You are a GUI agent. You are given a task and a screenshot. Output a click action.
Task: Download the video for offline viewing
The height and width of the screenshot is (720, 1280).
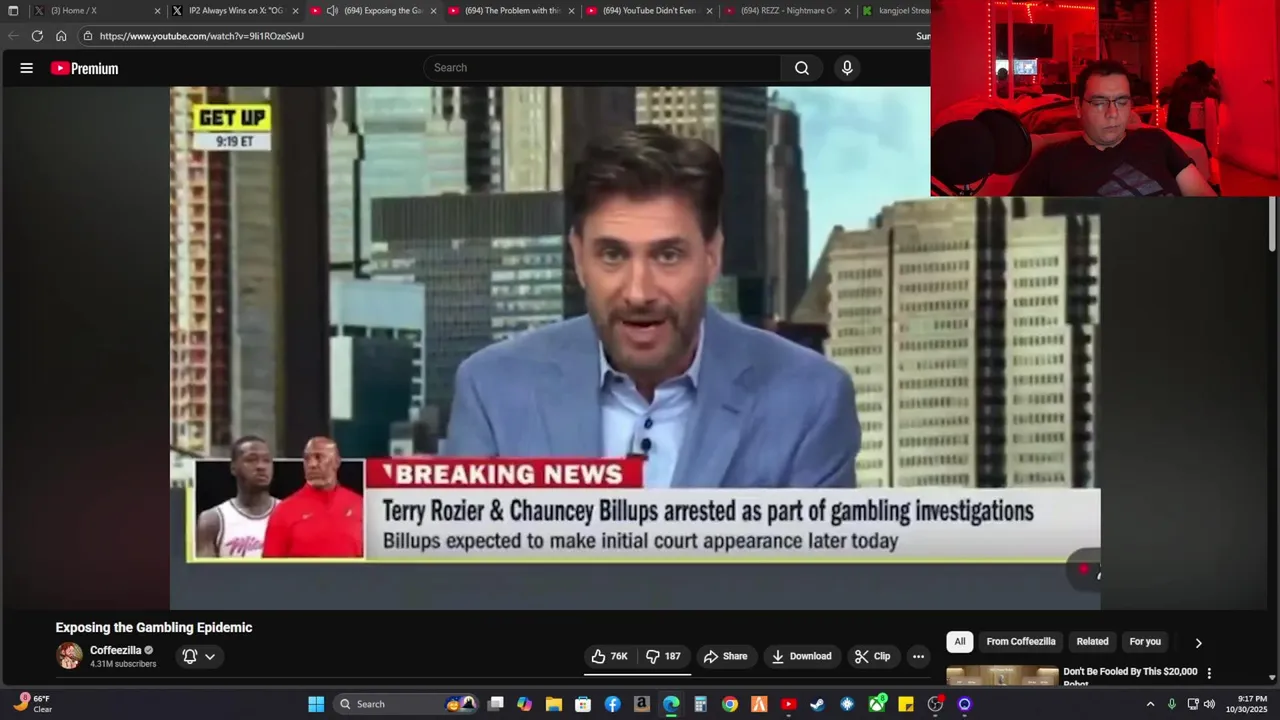coord(802,656)
